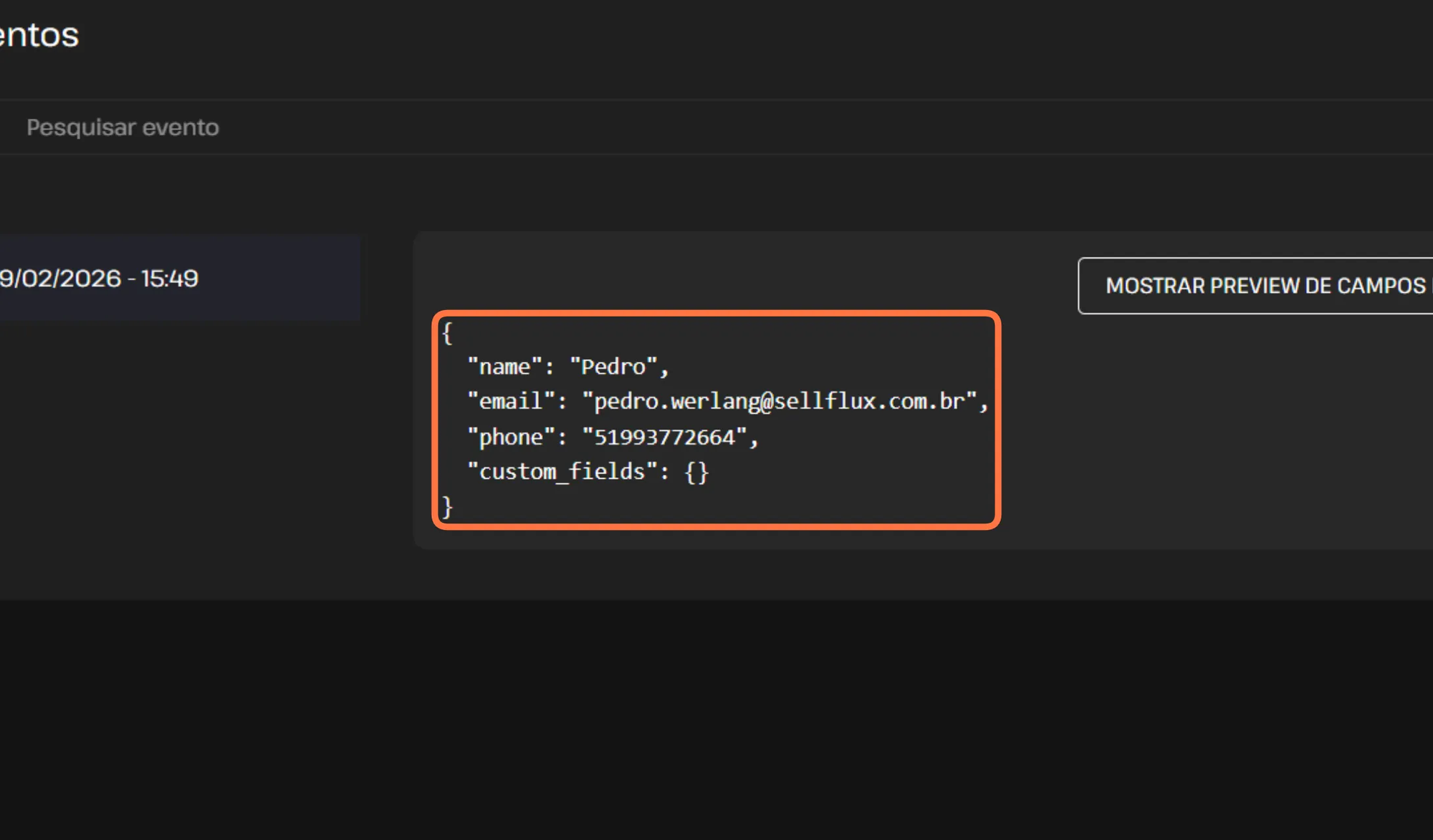This screenshot has width=1433, height=840.
Task: Click the comma after the "Pedro" value
Action: [x=664, y=370]
